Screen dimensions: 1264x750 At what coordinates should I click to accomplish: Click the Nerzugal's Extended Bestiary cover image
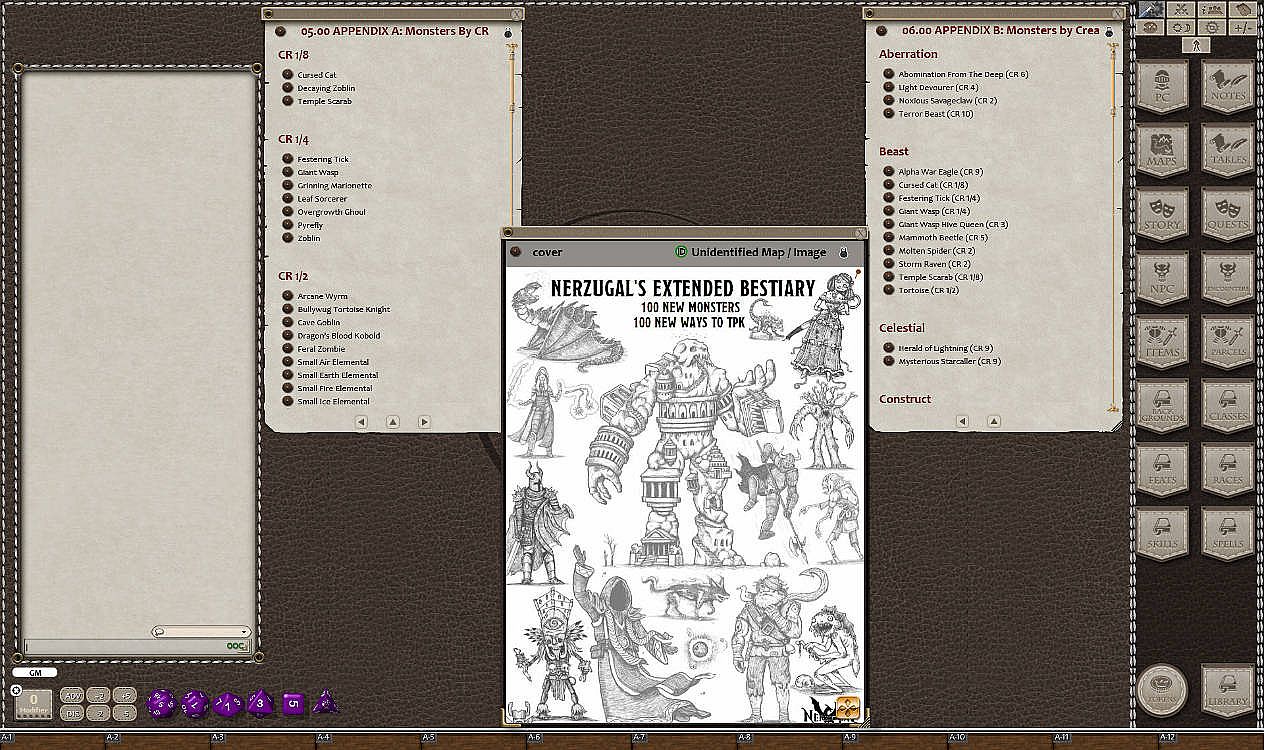(x=685, y=495)
